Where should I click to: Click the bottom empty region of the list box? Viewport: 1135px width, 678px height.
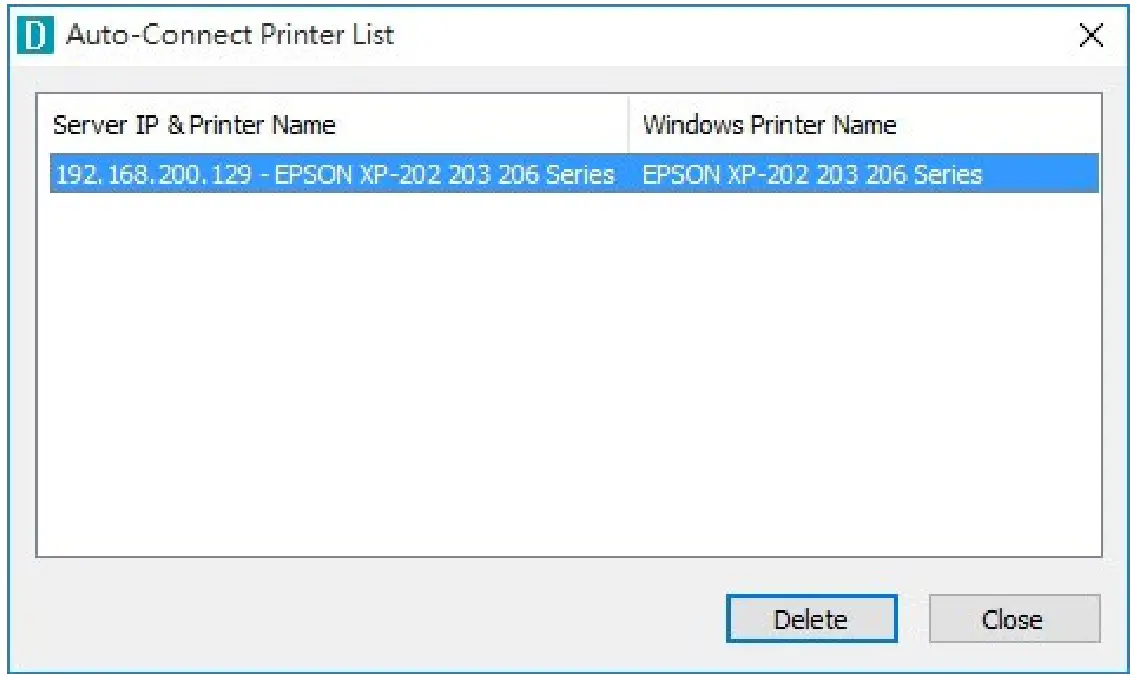click(568, 520)
